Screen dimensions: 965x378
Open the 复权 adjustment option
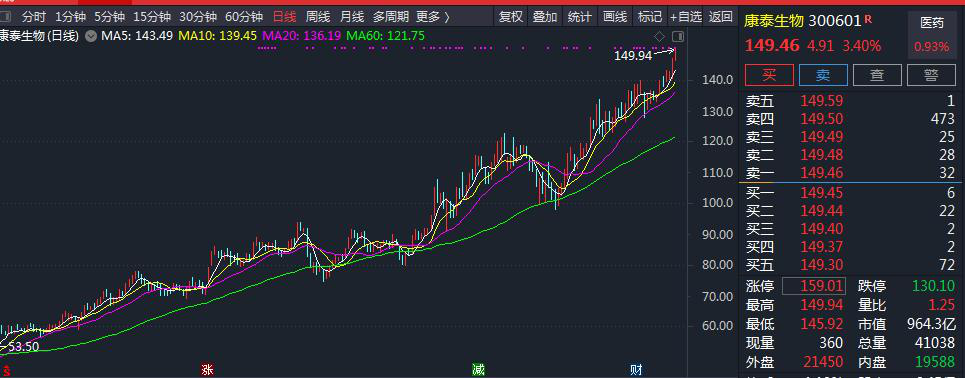pyautogui.click(x=510, y=17)
